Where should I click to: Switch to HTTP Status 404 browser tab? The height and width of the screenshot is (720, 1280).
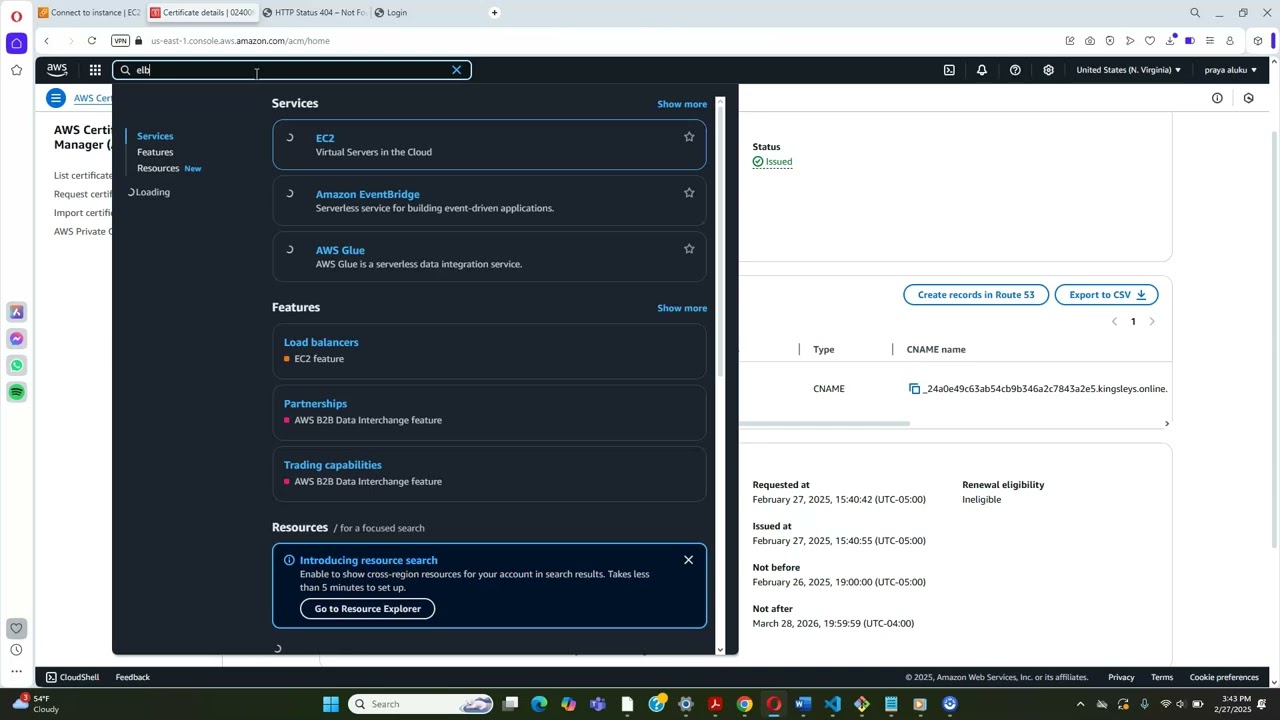pos(314,12)
